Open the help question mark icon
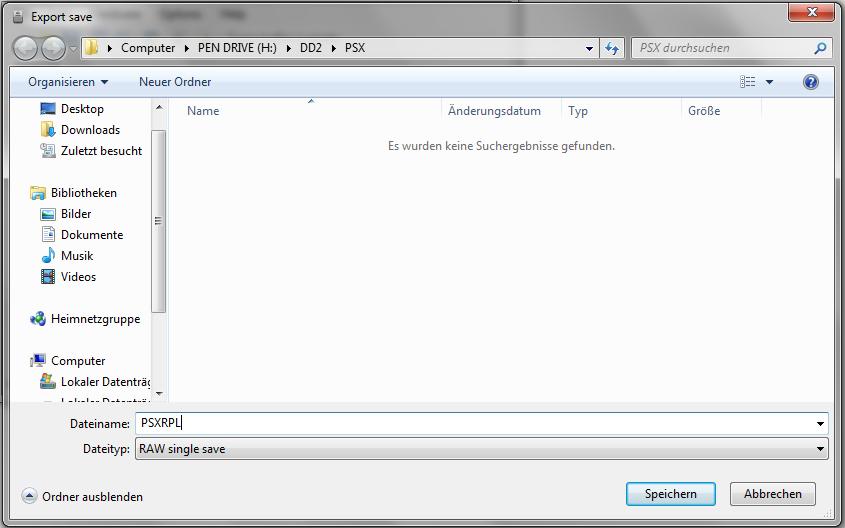The width and height of the screenshot is (845, 528). [811, 82]
